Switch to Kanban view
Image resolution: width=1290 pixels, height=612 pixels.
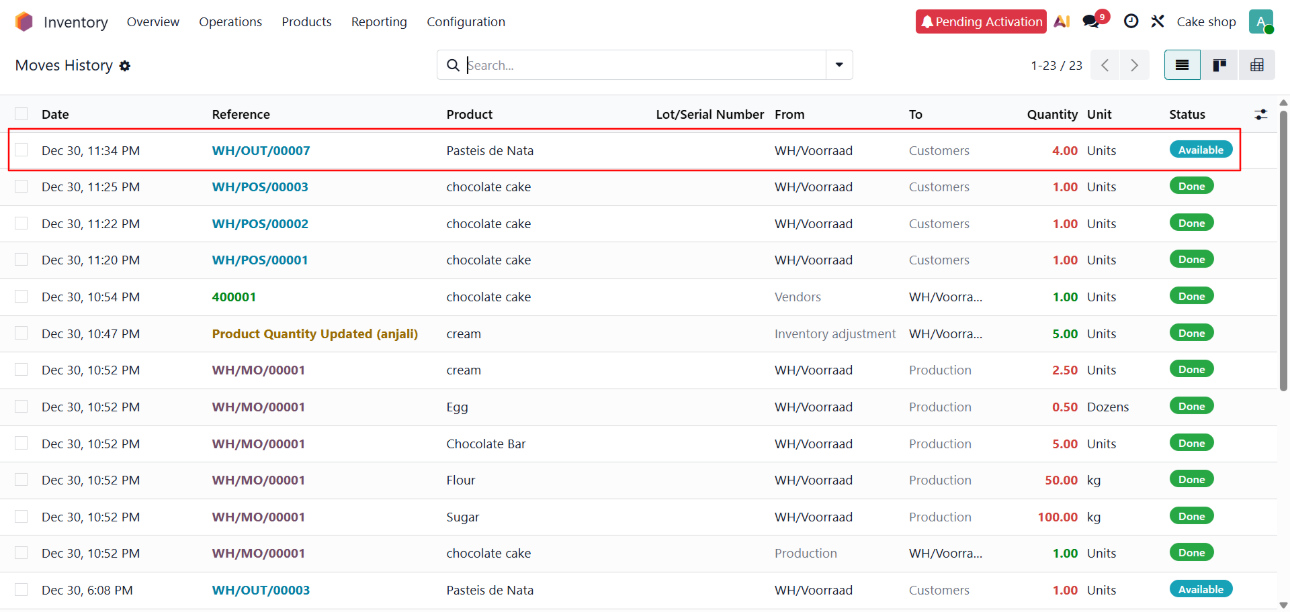click(x=1220, y=65)
